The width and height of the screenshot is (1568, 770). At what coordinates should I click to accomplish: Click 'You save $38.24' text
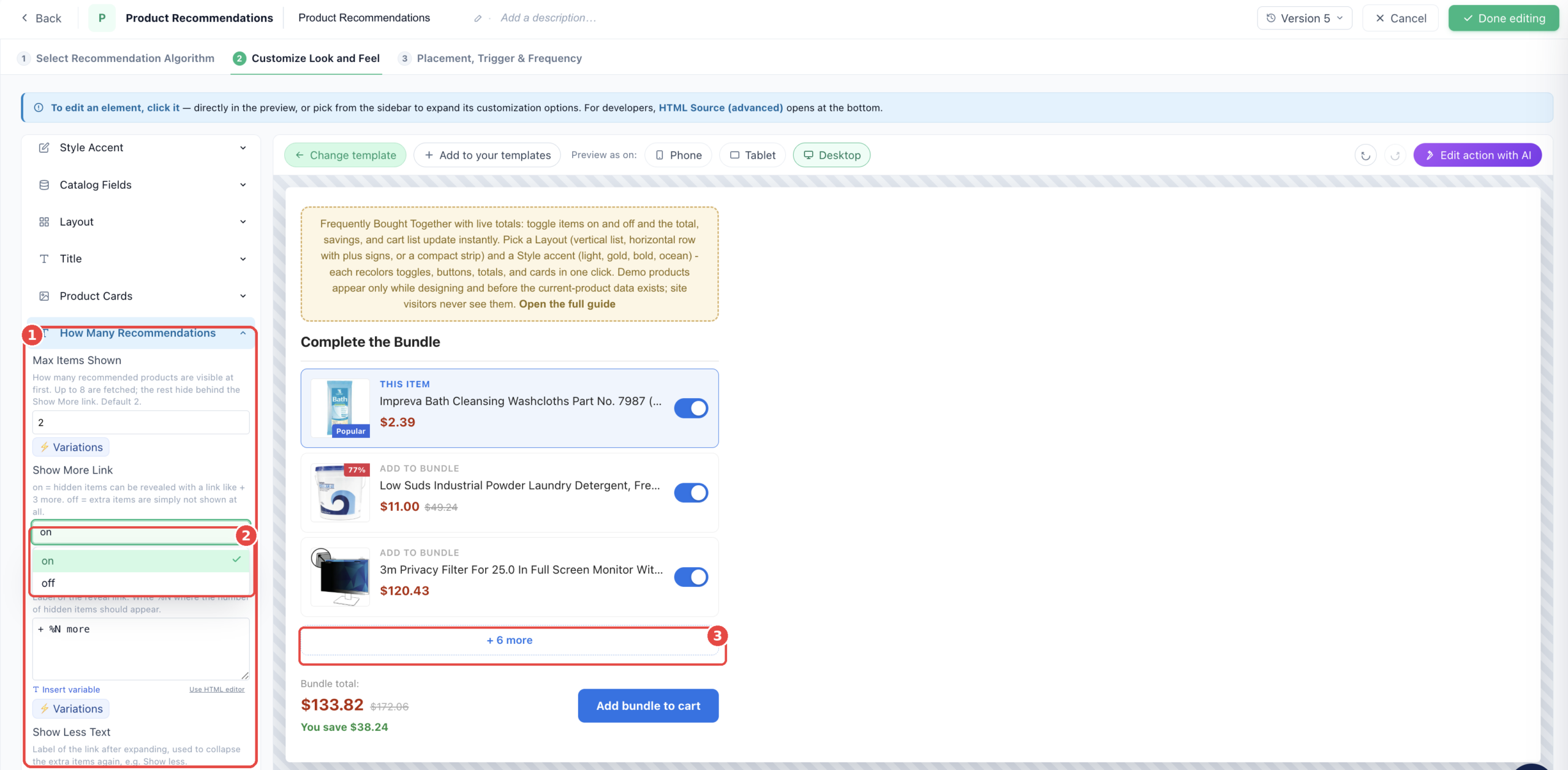pos(344,727)
